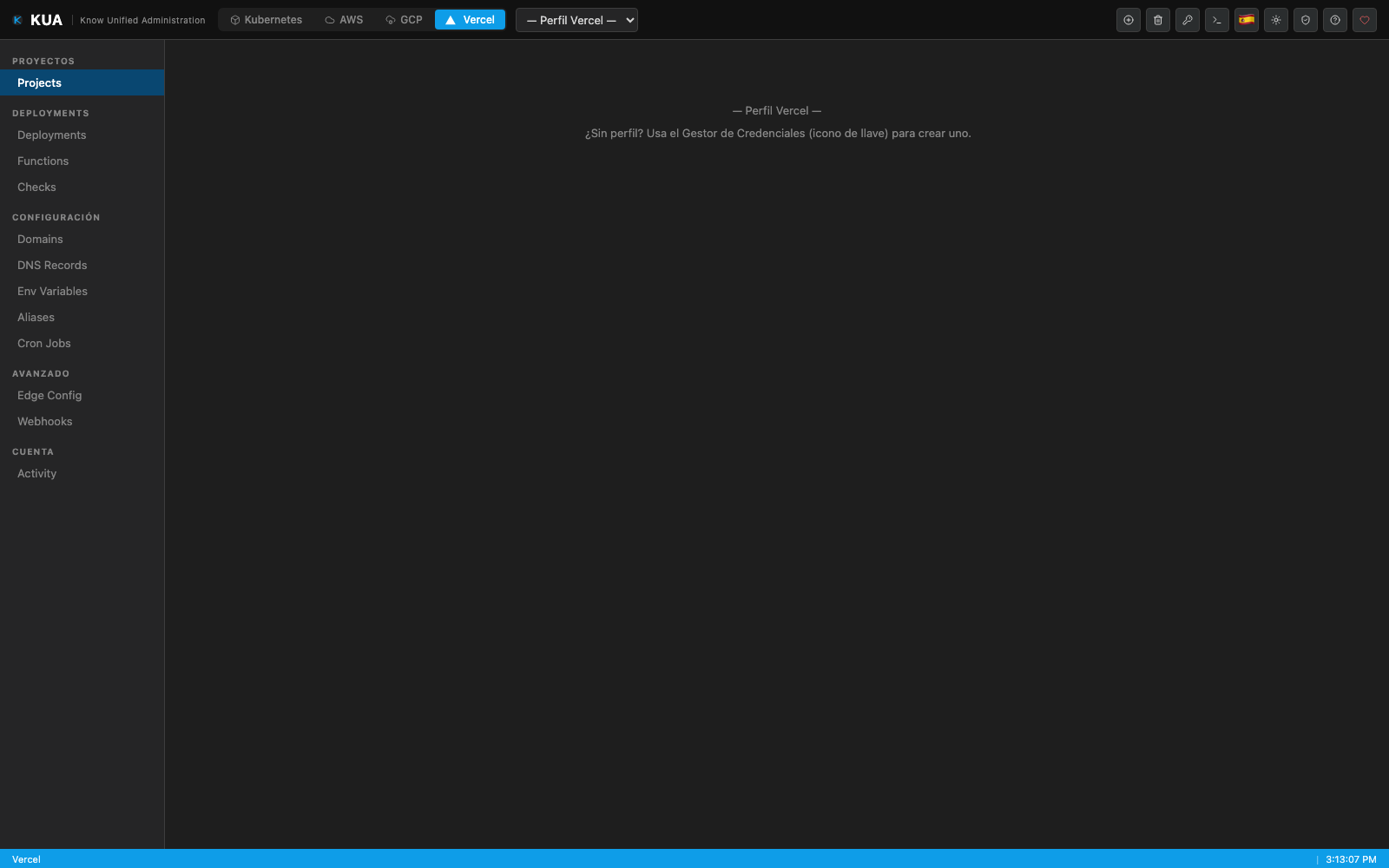The height and width of the screenshot is (868, 1389).
Task: Click the 3:13:07 PM clock in status bar
Action: point(1351,859)
